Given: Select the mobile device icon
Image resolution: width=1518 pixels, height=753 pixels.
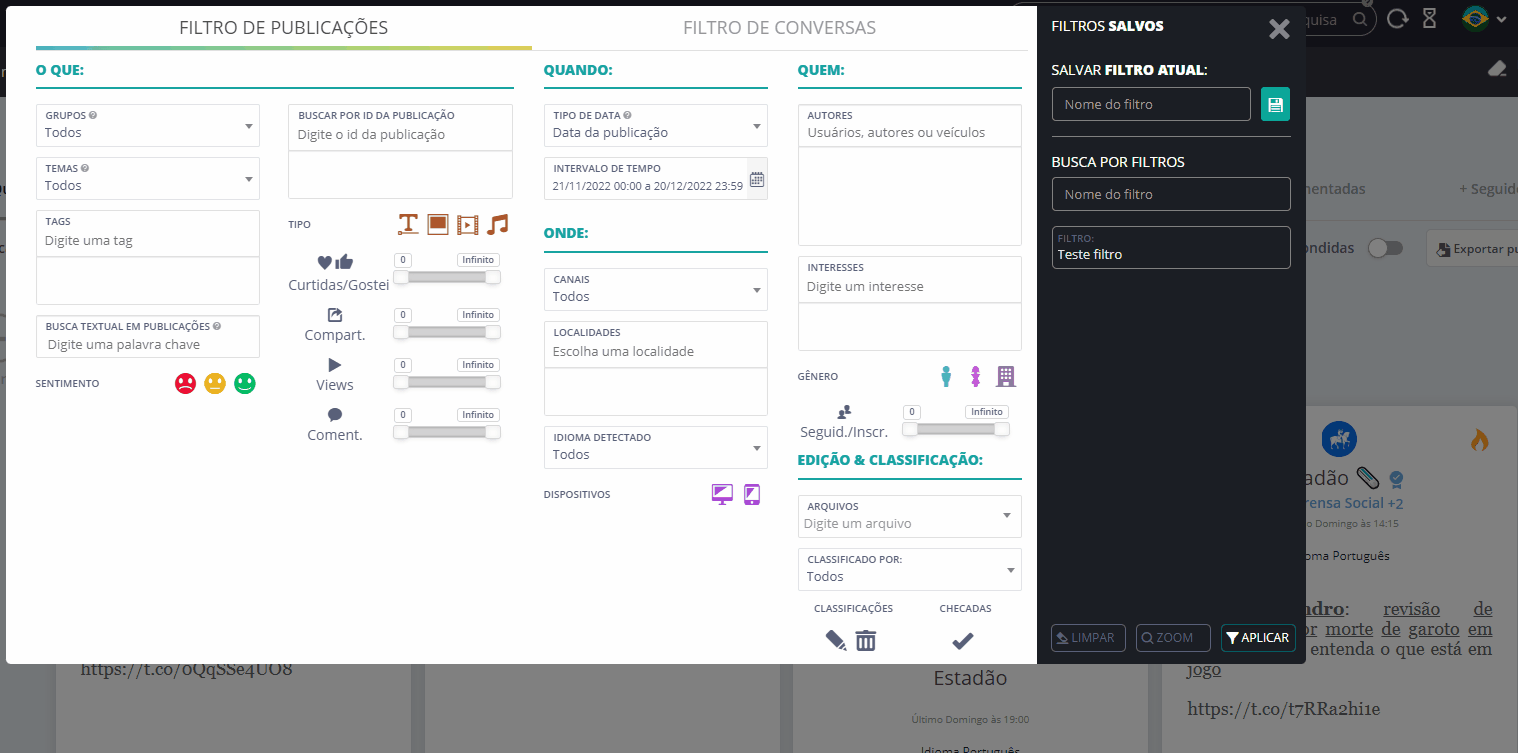Looking at the screenshot, I should click(752, 494).
